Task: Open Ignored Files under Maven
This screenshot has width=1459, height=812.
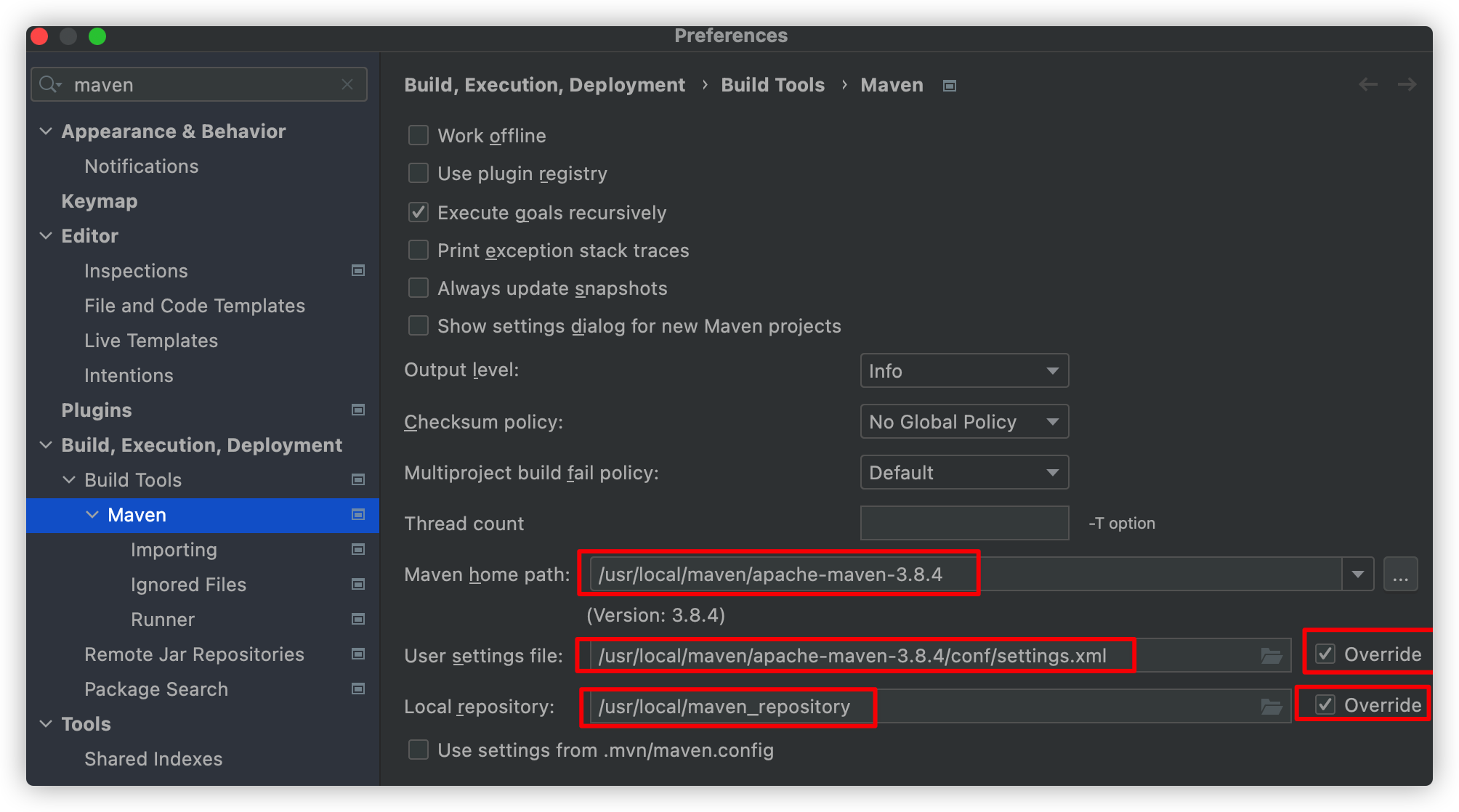Action: coord(188,585)
